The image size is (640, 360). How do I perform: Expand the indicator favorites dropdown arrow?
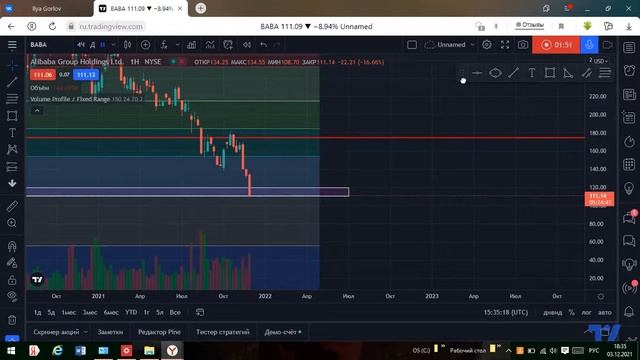tap(177, 45)
